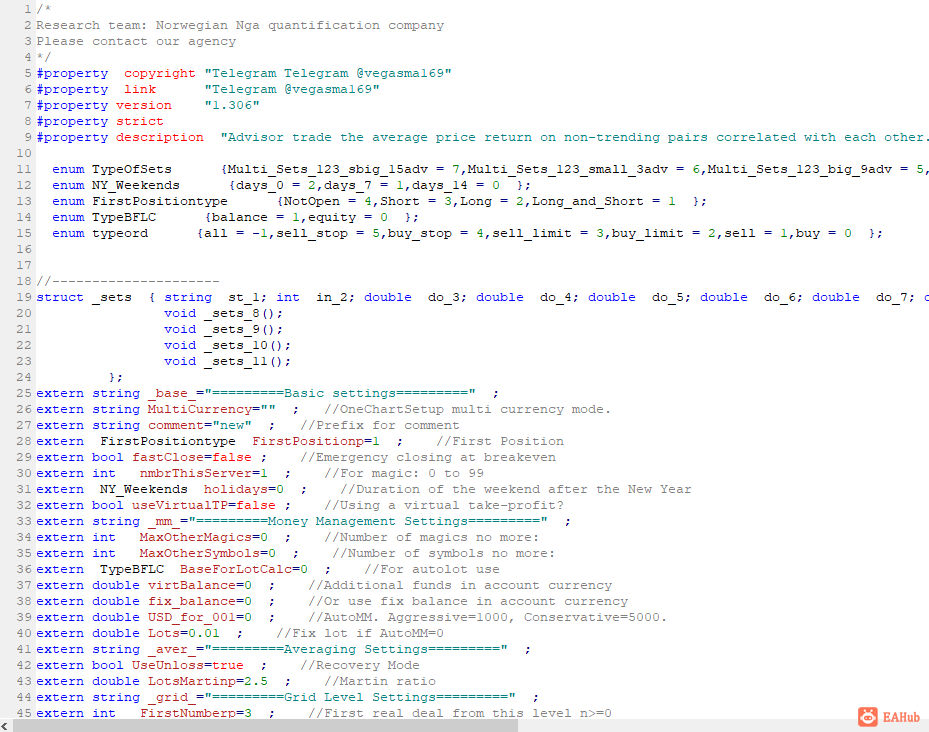The image size is (929, 732).
Task: Click the MultiCurrency variable name
Action: [x=200, y=409]
